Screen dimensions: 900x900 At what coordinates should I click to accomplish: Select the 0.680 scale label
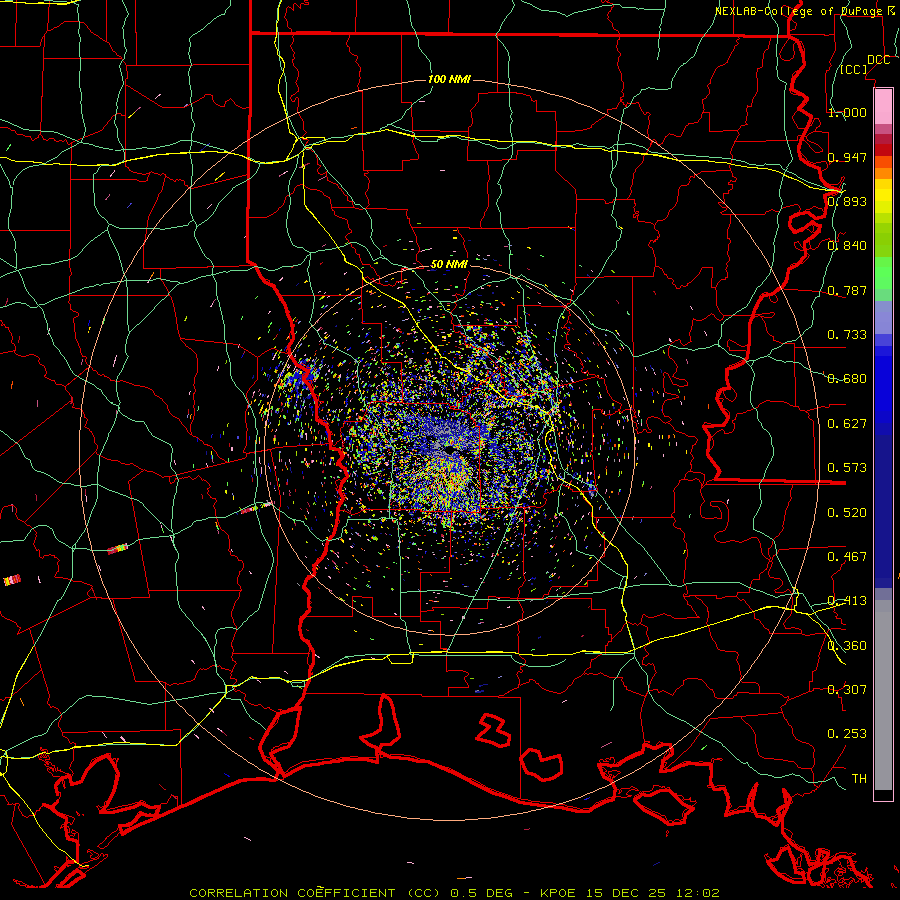pos(847,379)
